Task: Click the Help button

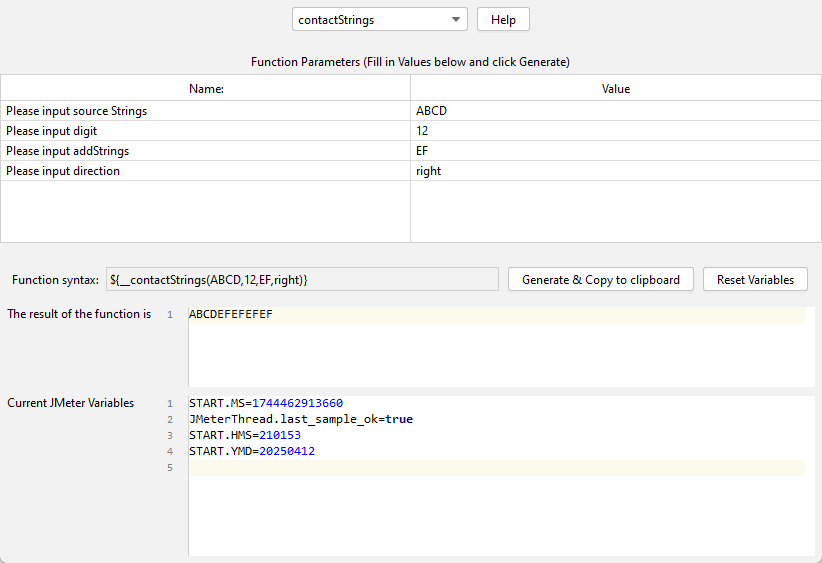Action: (503, 20)
